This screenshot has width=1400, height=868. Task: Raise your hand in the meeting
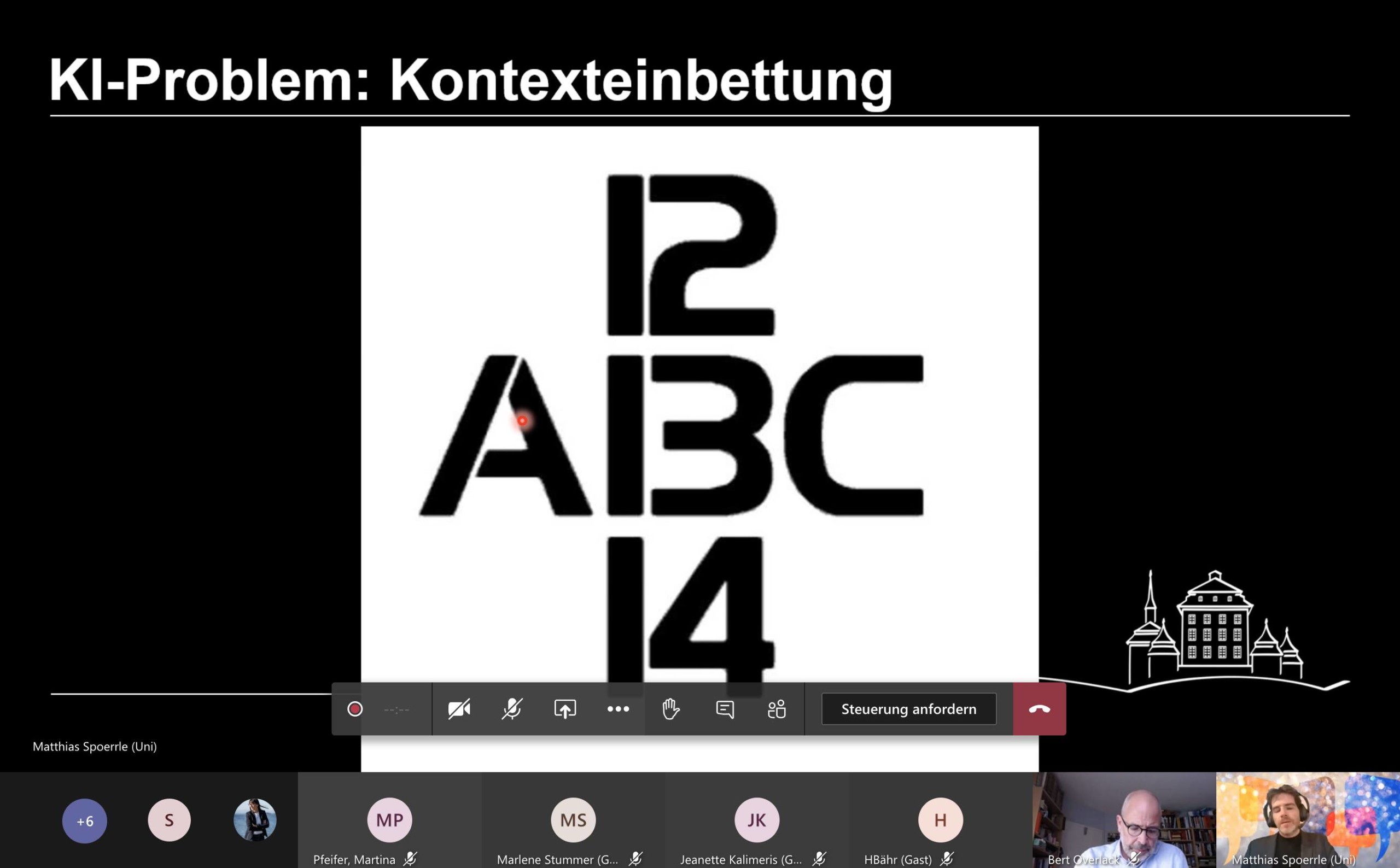[x=670, y=709]
